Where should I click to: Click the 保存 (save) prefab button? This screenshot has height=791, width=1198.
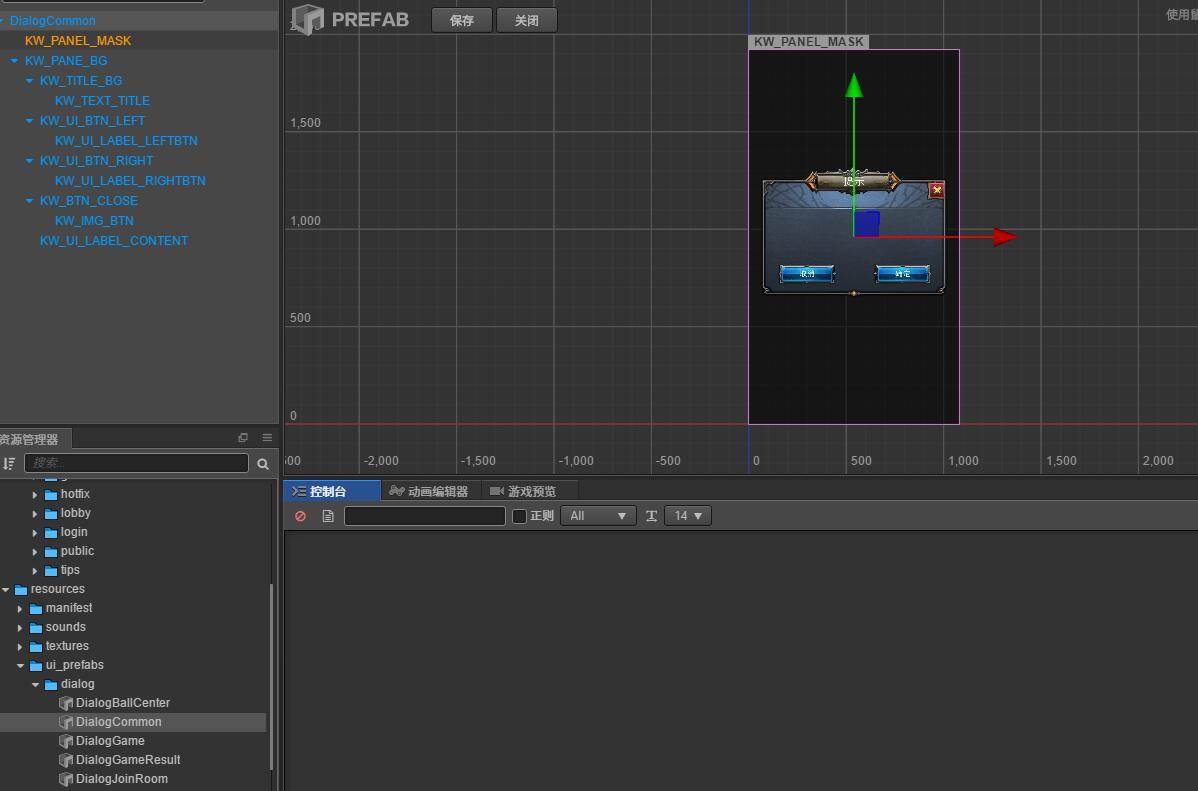[x=461, y=21]
